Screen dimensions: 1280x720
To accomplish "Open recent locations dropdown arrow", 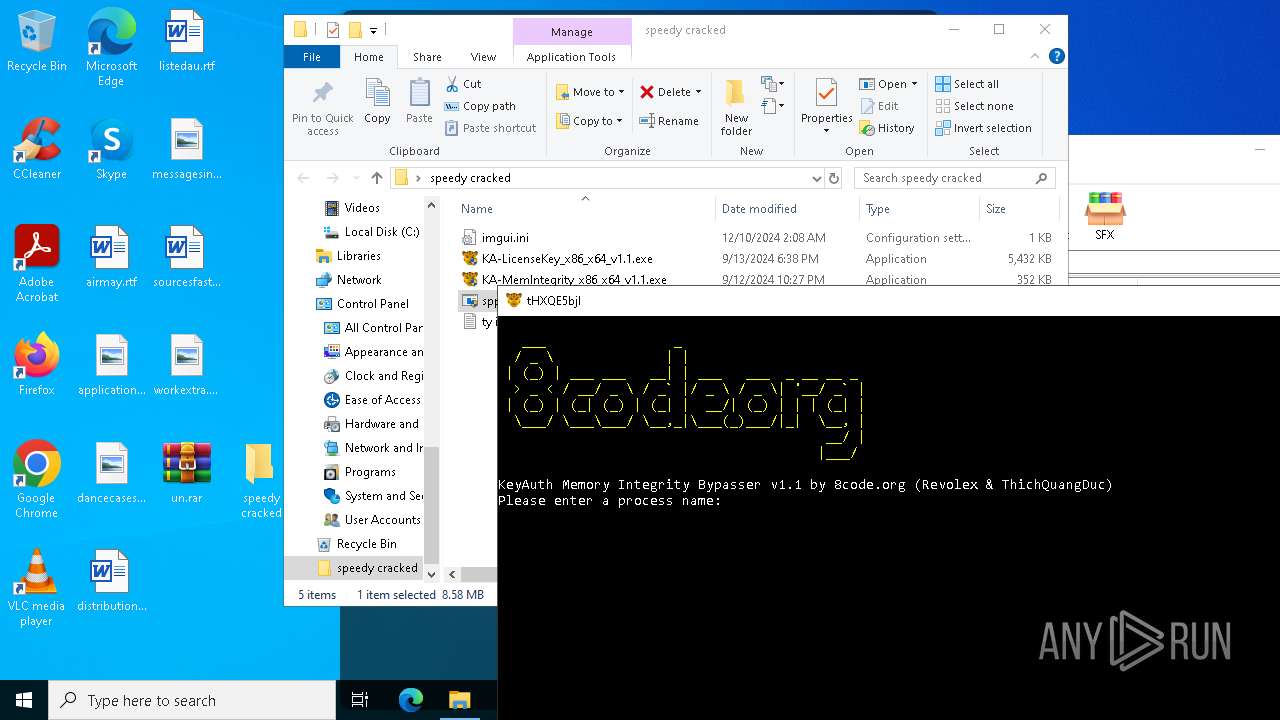I will (x=356, y=178).
